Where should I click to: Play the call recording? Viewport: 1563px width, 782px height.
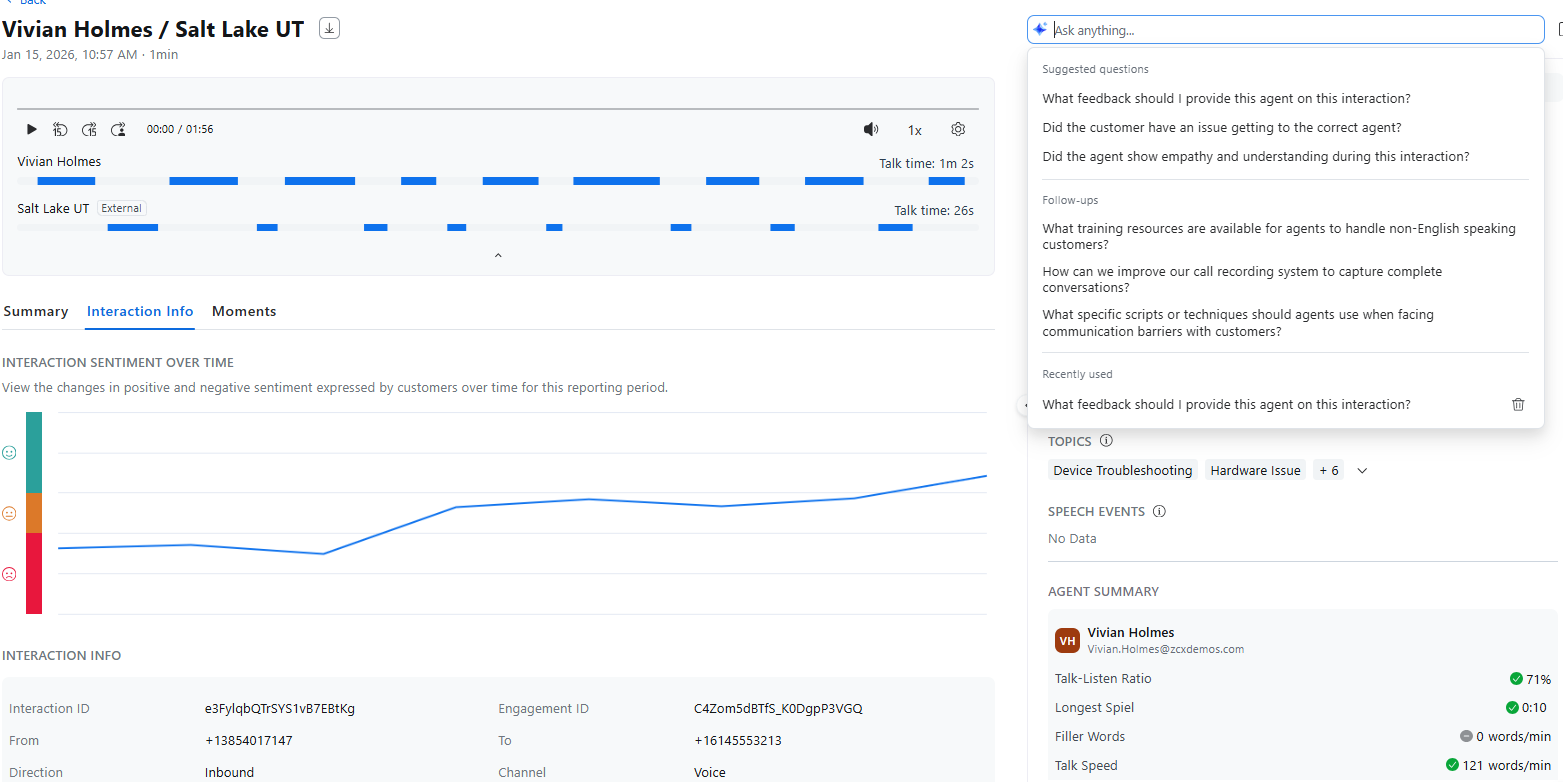(32, 129)
